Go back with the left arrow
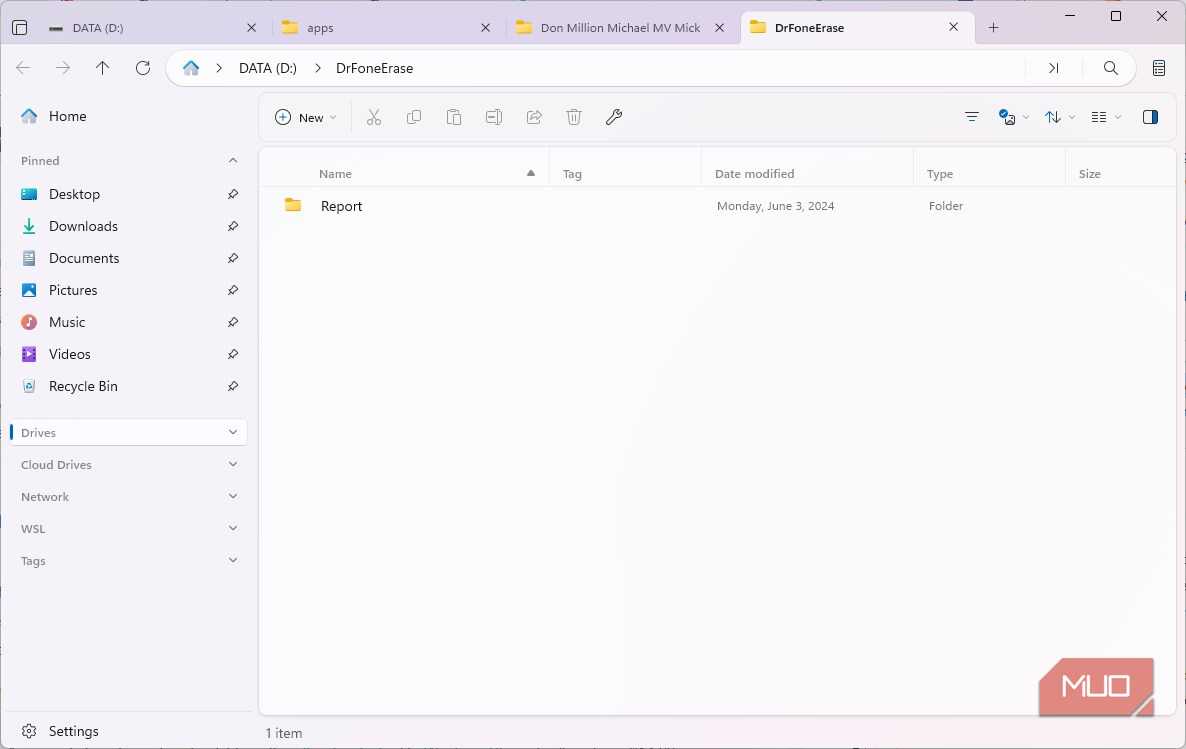Viewport: 1186px width, 749px height. coord(23,68)
